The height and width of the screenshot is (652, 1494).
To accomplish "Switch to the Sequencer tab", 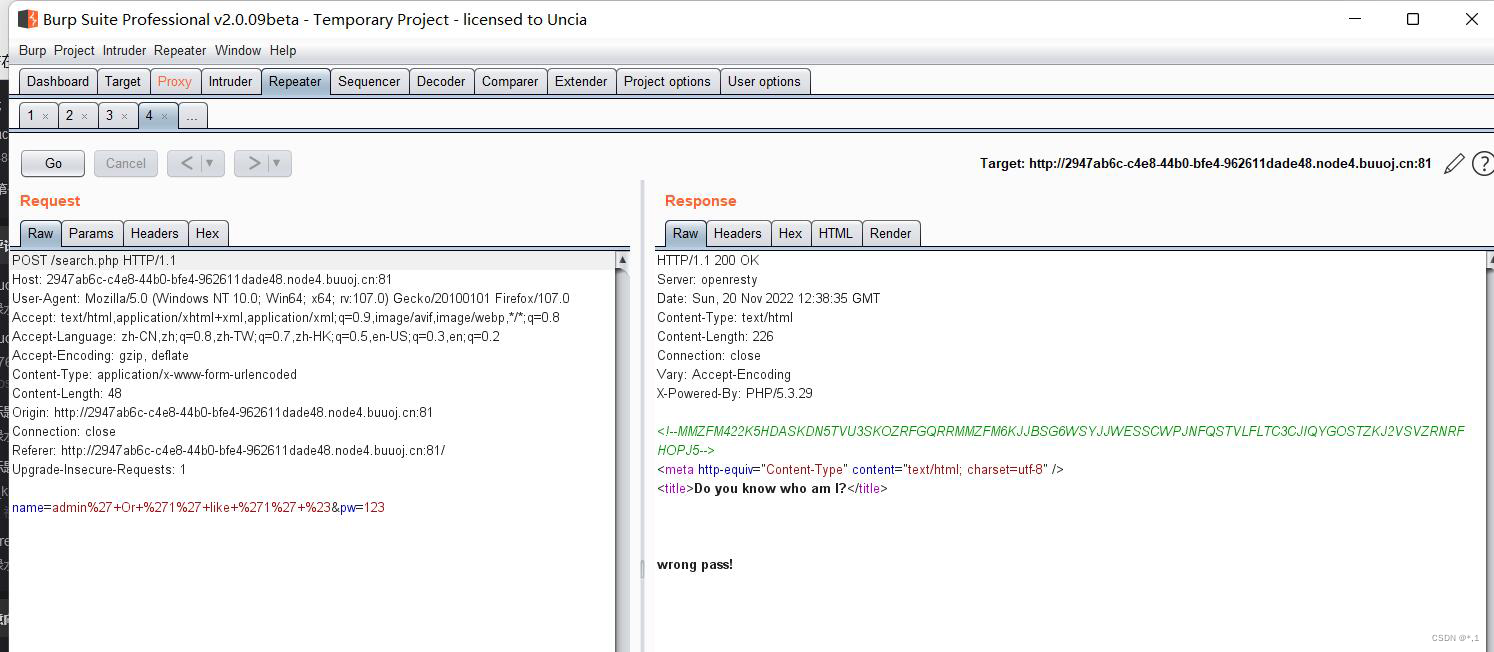I will [x=369, y=81].
